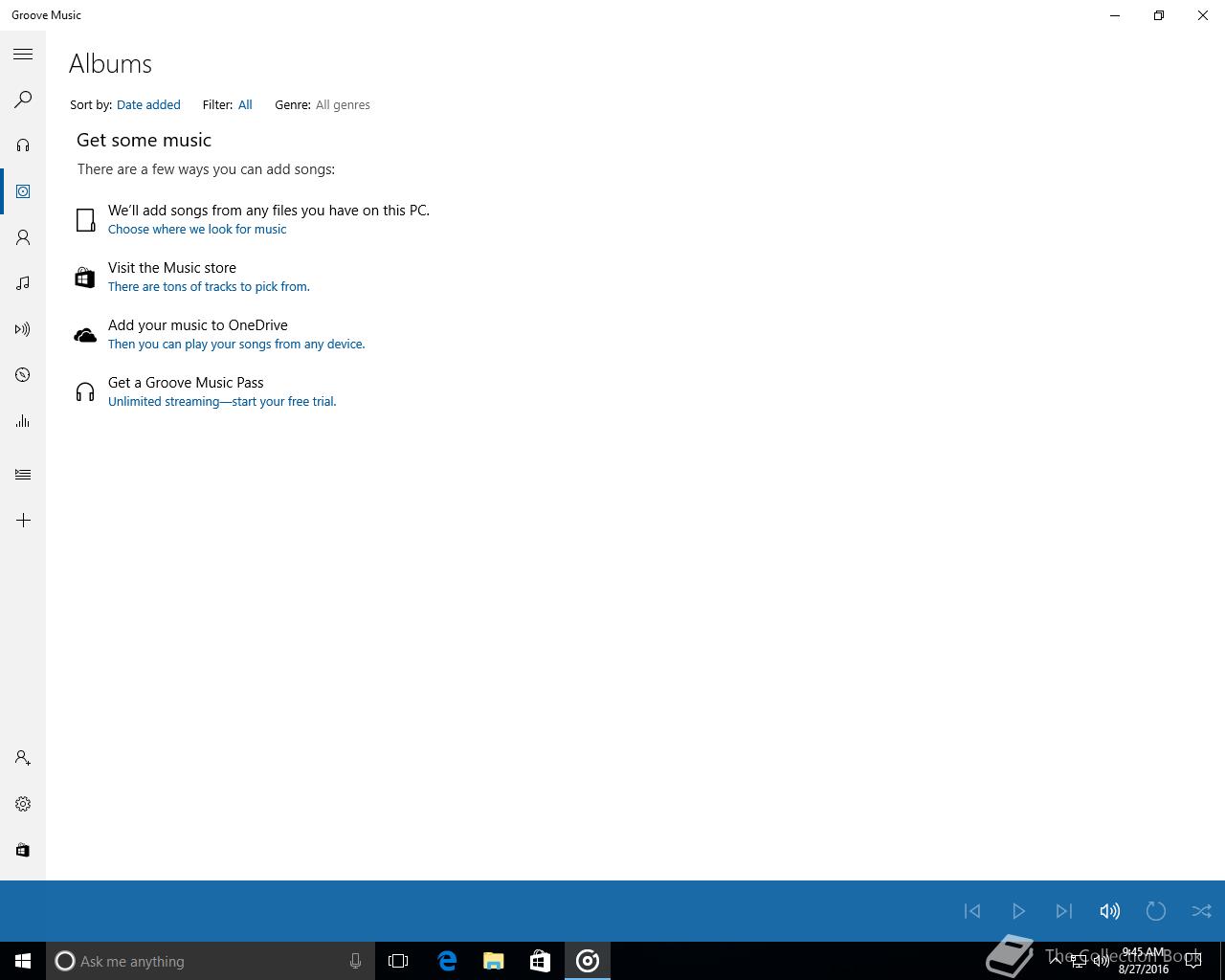Viewport: 1225px width, 980px height.
Task: Open the hamburger navigation menu
Action: [23, 55]
